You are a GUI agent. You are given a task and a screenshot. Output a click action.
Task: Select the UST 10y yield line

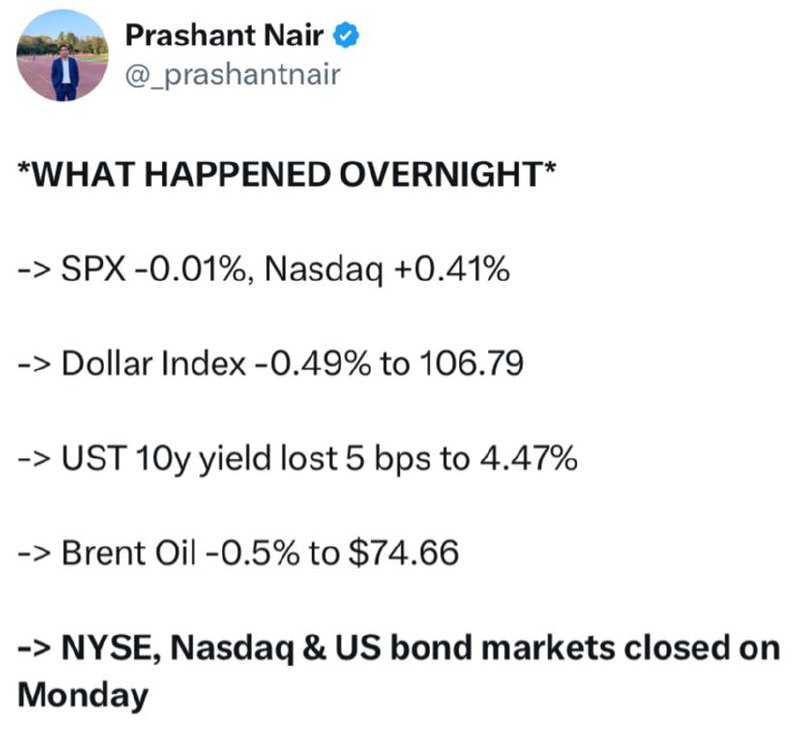pos(297,458)
